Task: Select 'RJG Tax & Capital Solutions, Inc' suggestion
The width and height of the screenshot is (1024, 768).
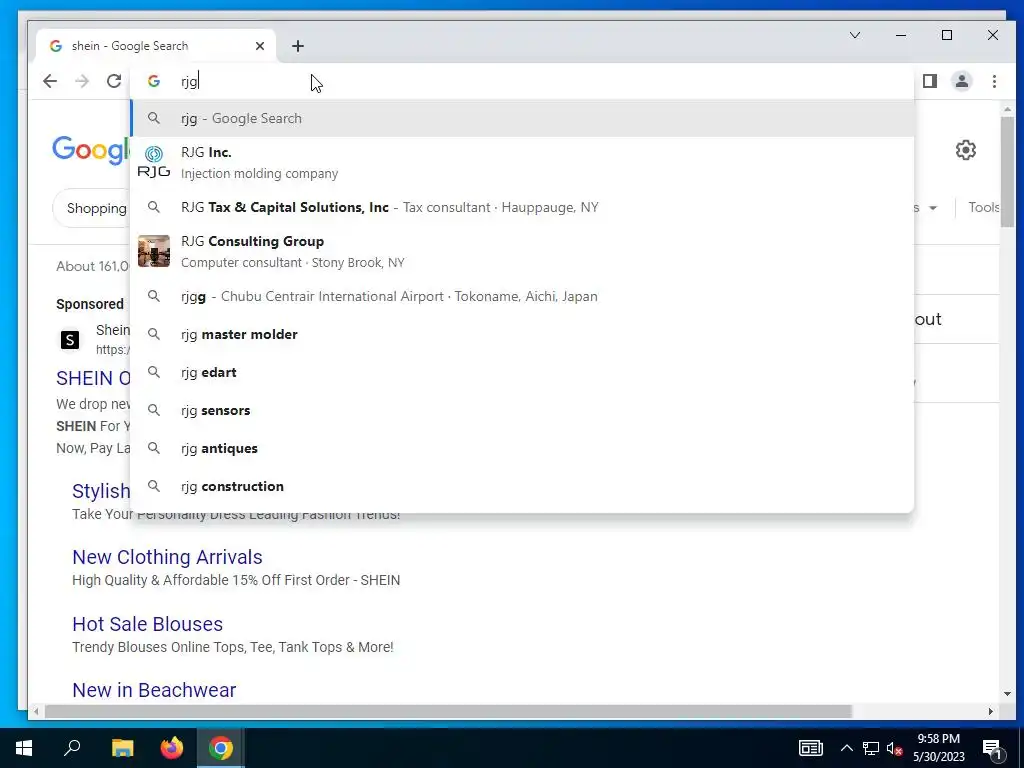Action: pos(522,207)
